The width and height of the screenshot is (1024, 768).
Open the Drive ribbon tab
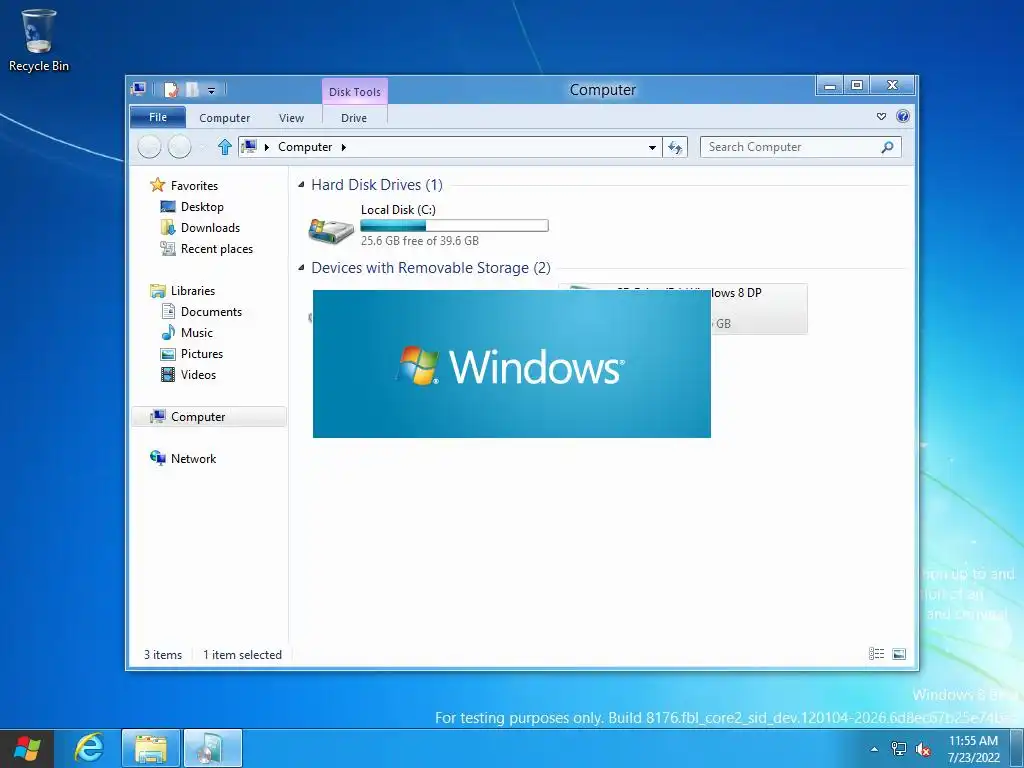point(354,118)
